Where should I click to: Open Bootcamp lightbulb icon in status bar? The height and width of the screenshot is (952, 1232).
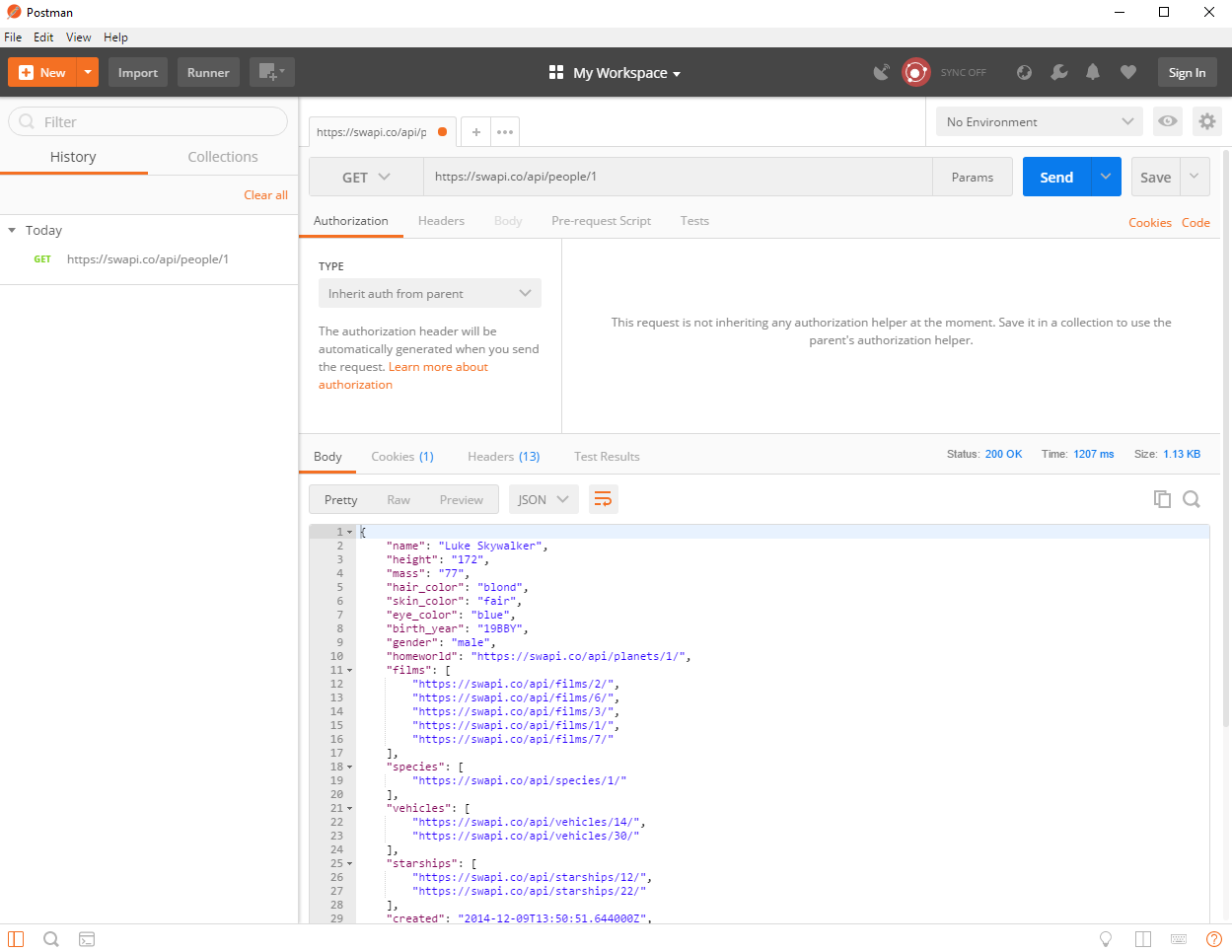(x=1106, y=939)
